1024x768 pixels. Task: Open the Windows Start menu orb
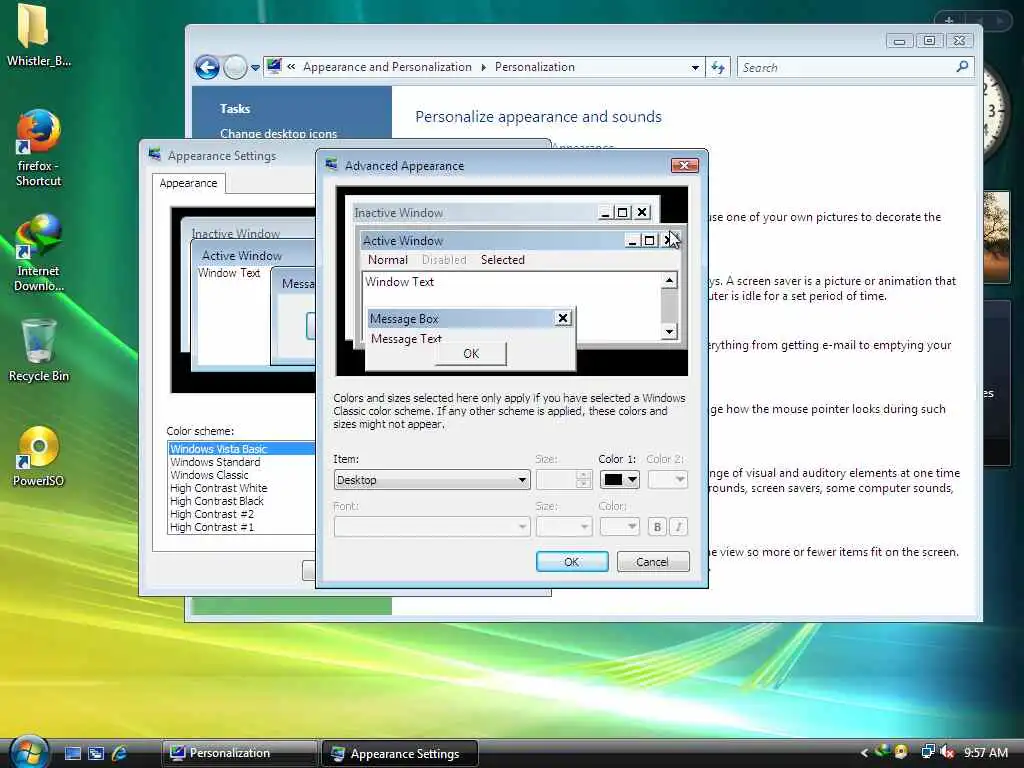coord(29,752)
